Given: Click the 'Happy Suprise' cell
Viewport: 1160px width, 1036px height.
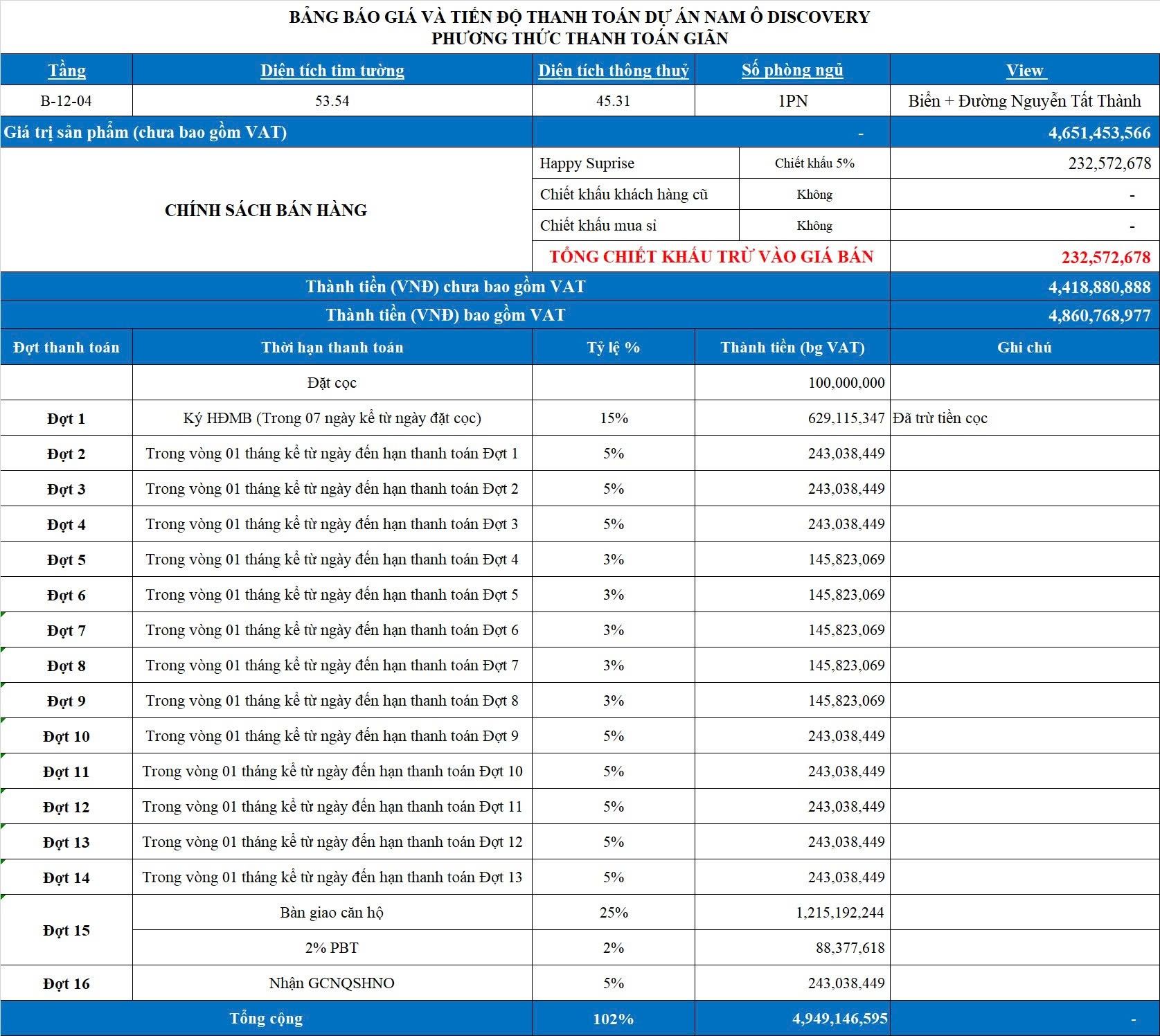Looking at the screenshot, I should click(636, 163).
